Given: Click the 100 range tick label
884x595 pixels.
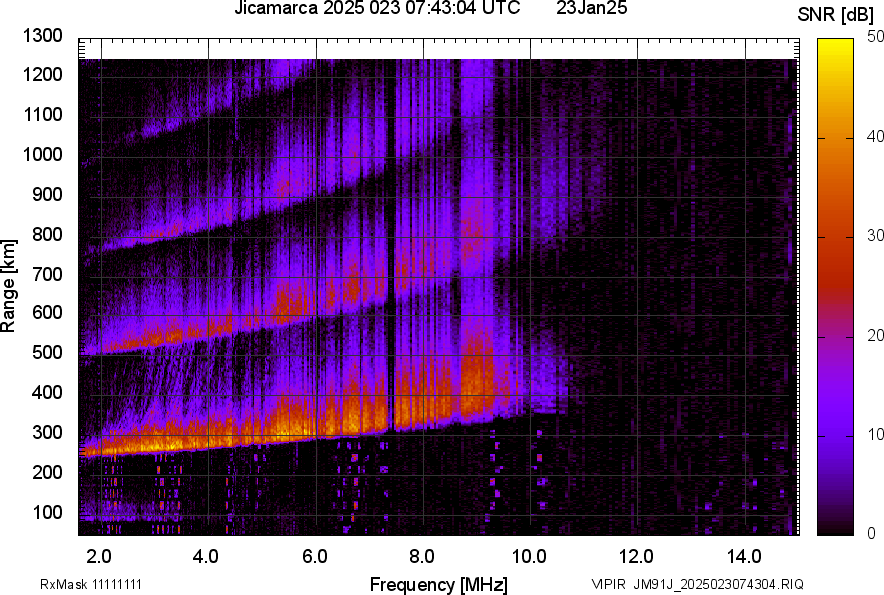Looking at the screenshot, I should point(47,512).
